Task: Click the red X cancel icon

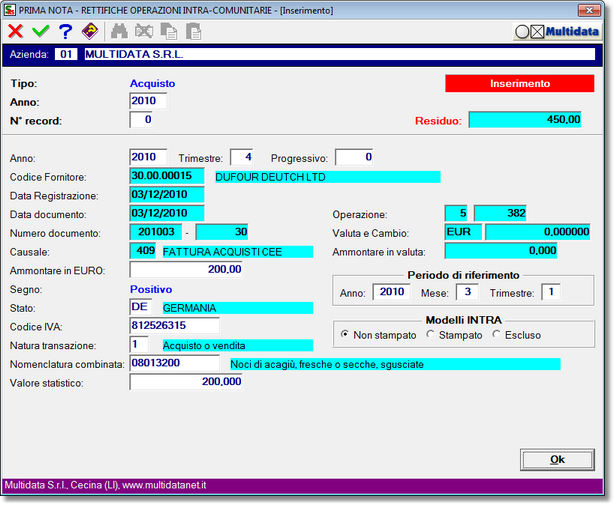Action: (15, 31)
